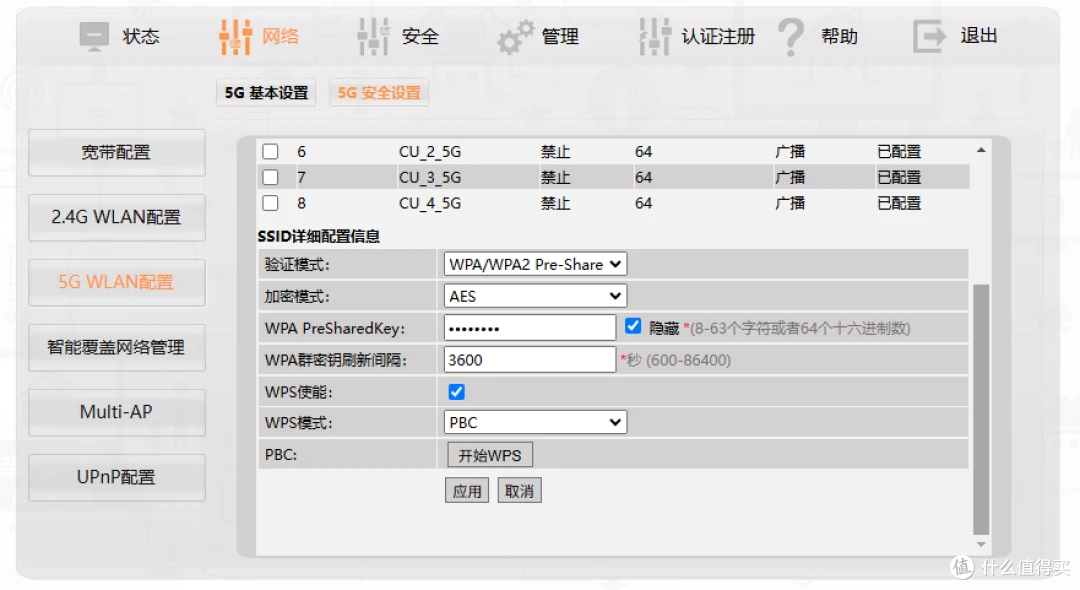
Task: Click the WPS使能 row label
Action: [x=299, y=392]
